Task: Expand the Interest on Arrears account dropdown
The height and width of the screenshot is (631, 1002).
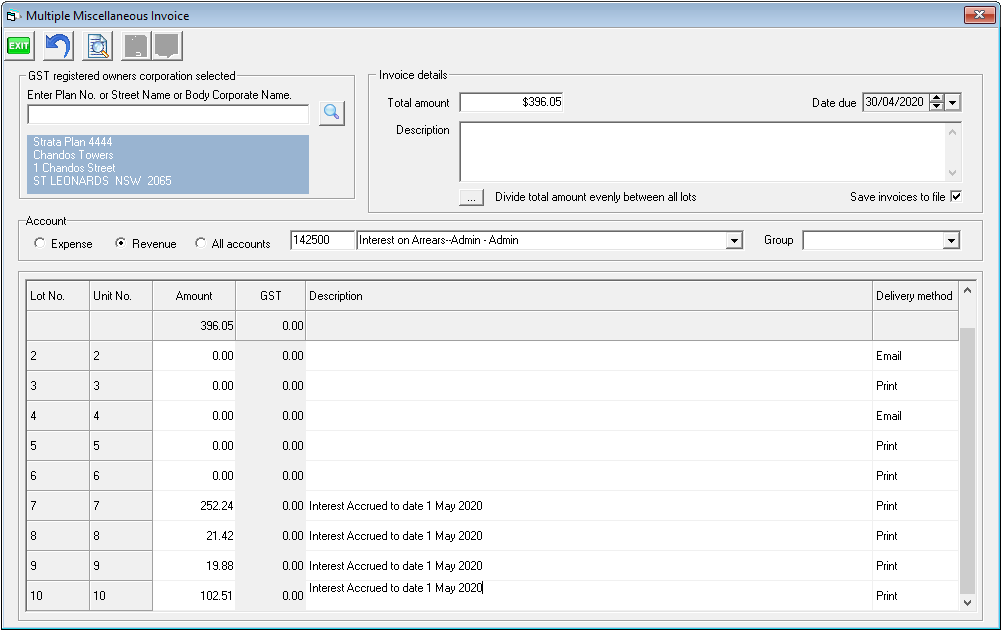Action: tap(734, 240)
